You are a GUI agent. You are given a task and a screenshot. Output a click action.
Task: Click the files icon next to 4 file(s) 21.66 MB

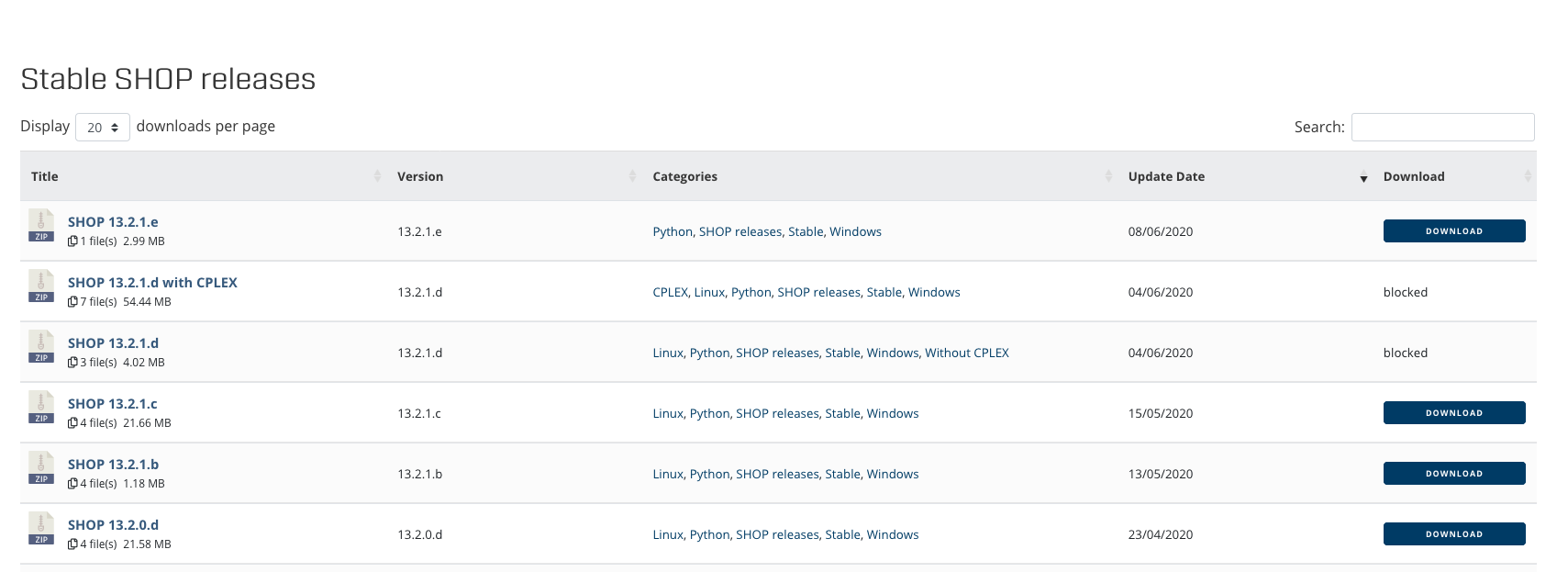point(72,423)
